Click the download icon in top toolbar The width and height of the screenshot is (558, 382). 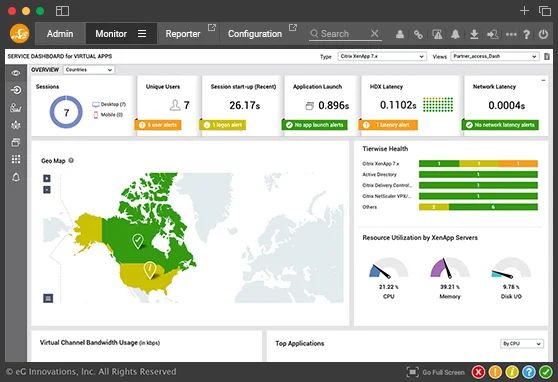coord(474,34)
